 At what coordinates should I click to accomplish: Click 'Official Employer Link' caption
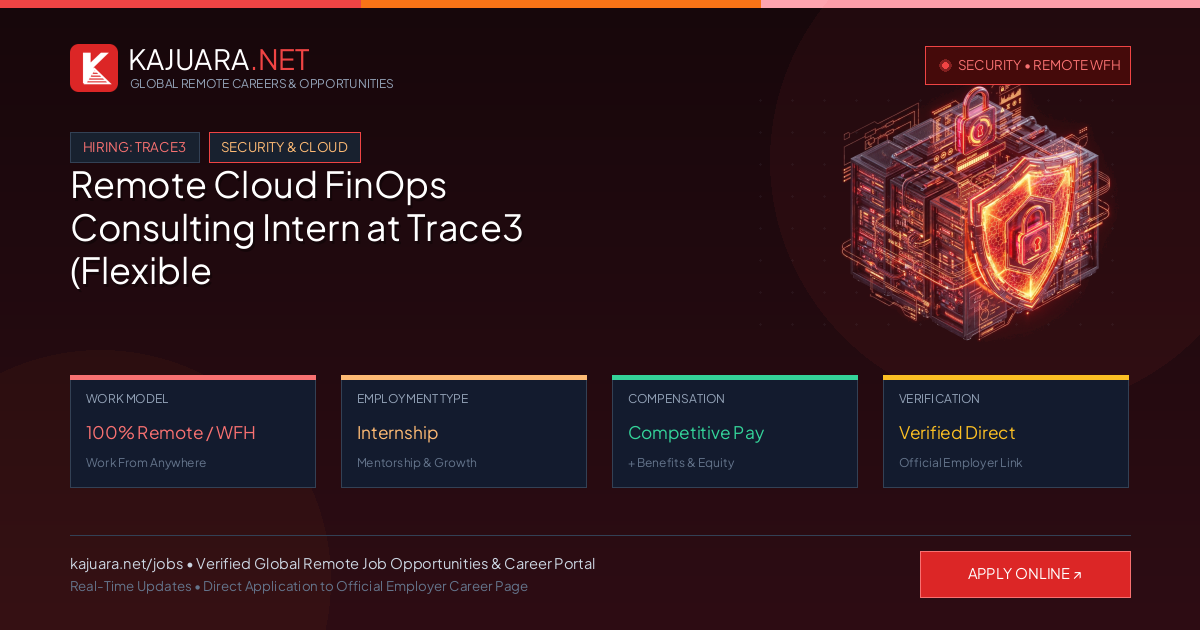click(960, 463)
